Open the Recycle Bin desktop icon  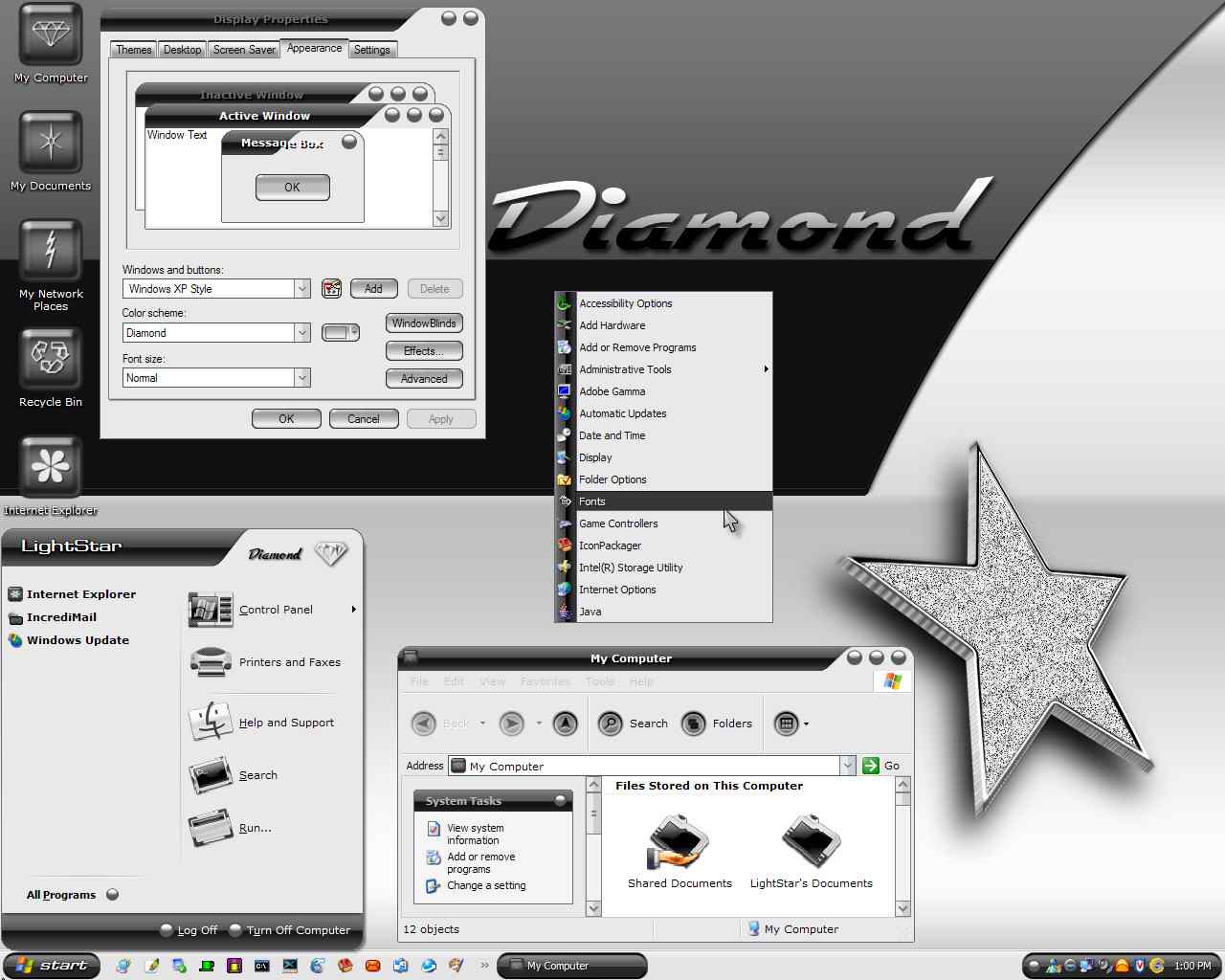[51, 359]
